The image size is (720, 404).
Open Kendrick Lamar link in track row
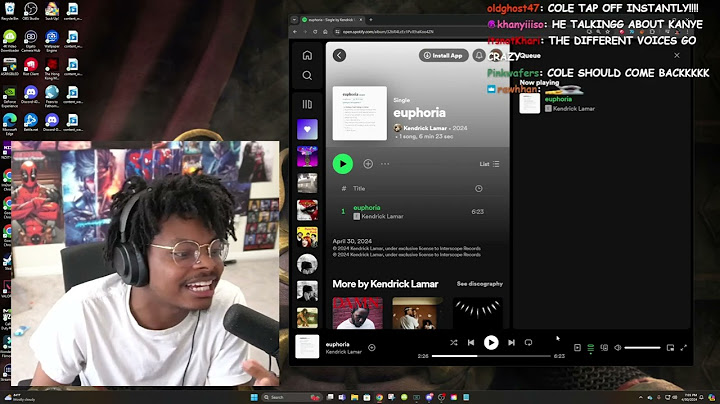coord(382,216)
